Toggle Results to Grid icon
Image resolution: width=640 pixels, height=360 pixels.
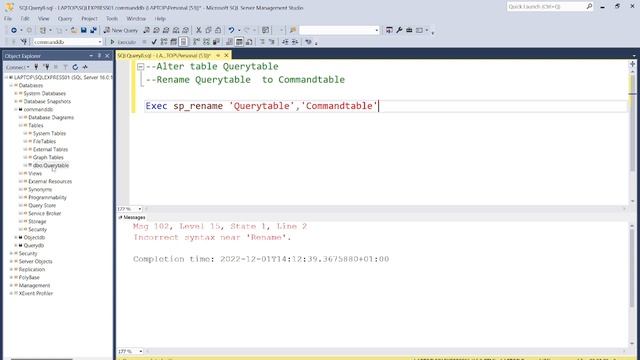pyautogui.click(x=239, y=42)
